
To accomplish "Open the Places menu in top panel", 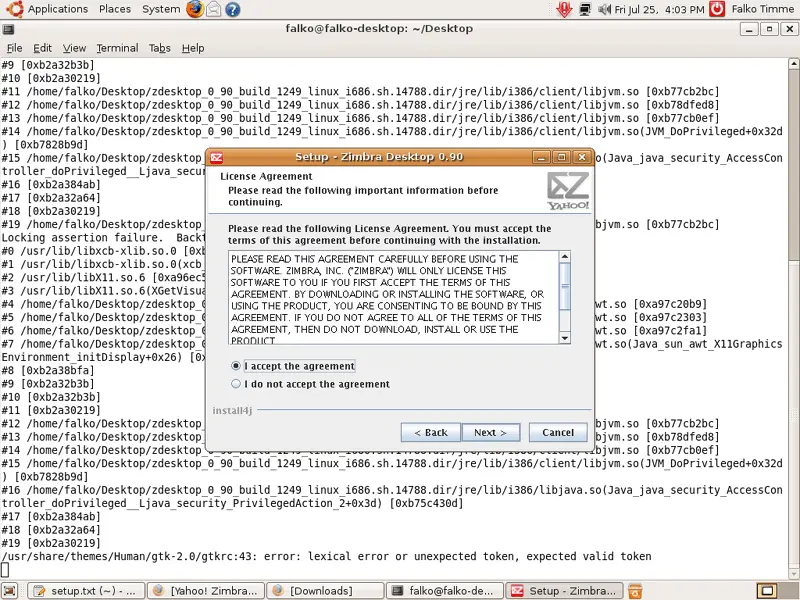I will coord(115,9).
